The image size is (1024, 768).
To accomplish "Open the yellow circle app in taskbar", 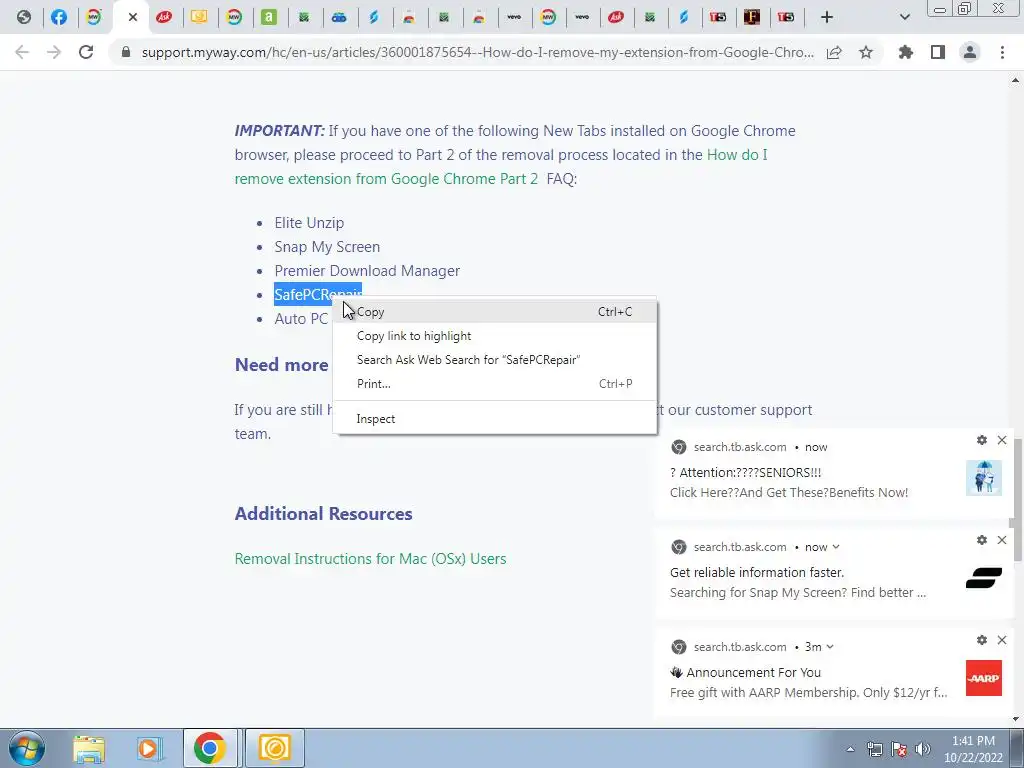I will click(x=274, y=748).
